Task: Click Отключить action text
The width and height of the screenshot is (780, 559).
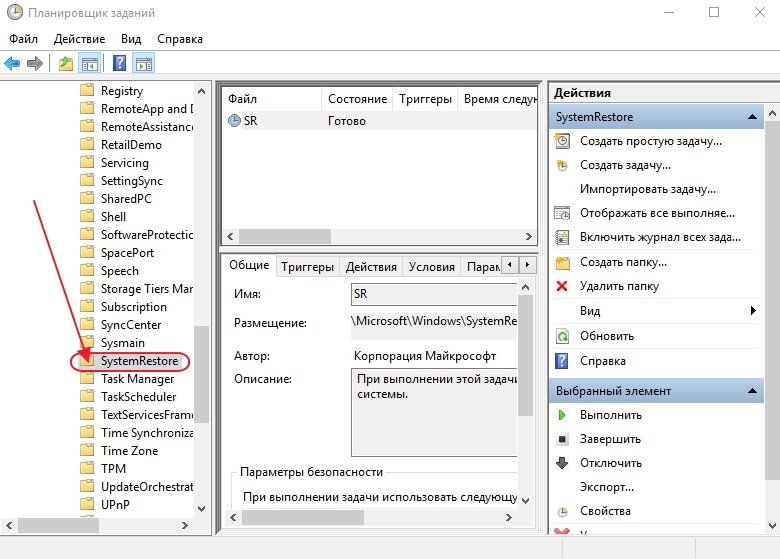Action: click(x=610, y=463)
